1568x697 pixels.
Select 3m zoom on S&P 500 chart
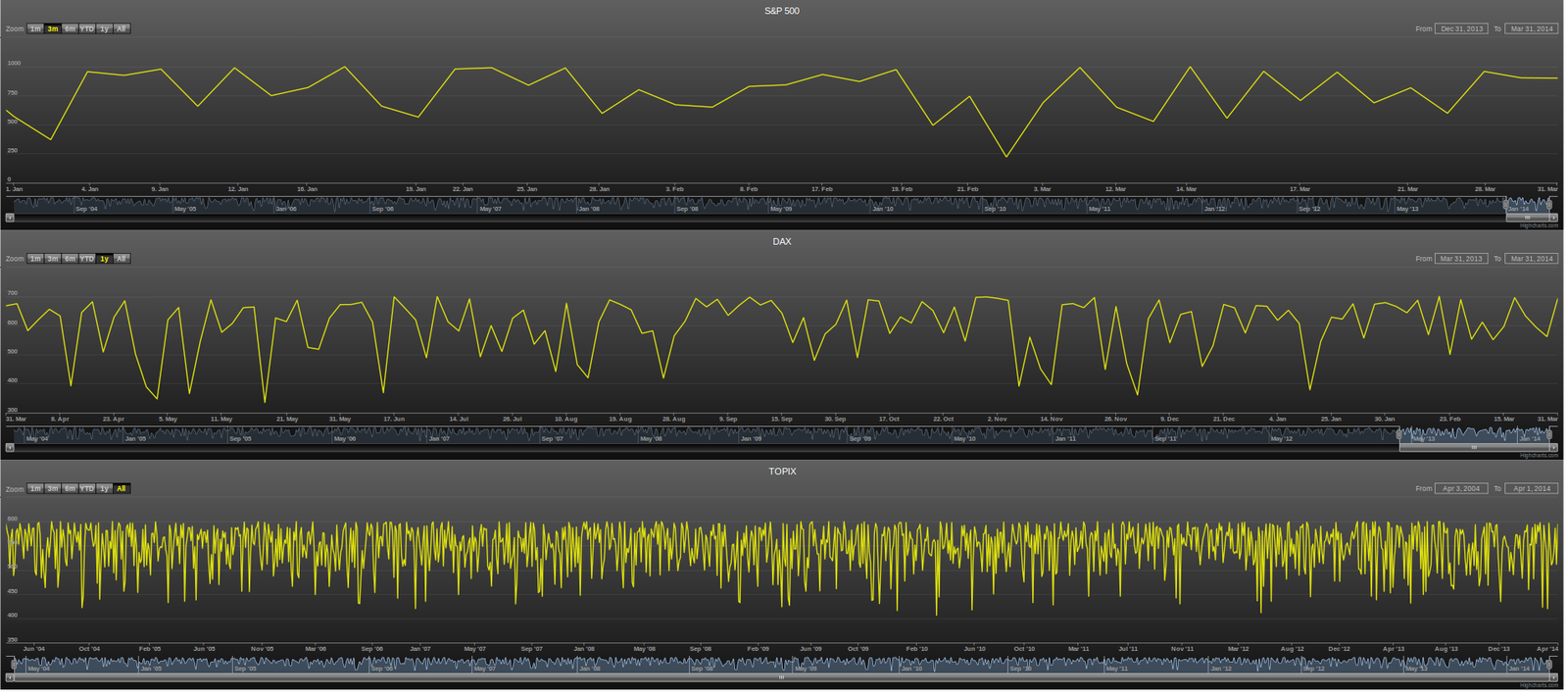53,28
